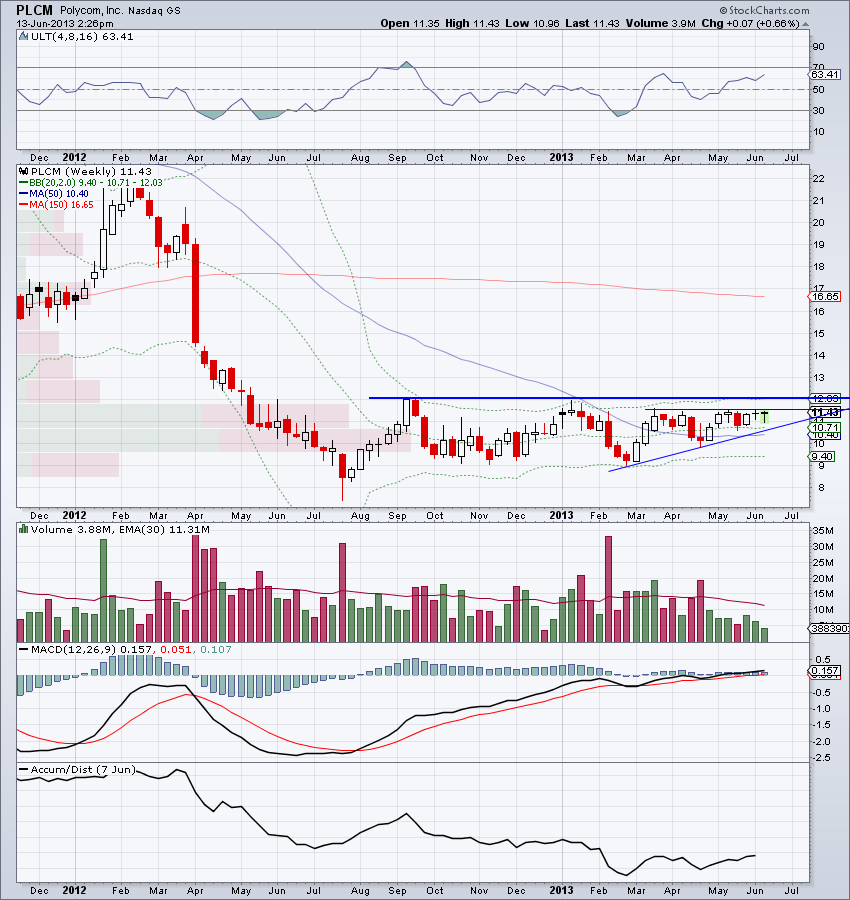The width and height of the screenshot is (850, 900).
Task: Click the bold 2013 label under the price chart
Action: click(561, 515)
